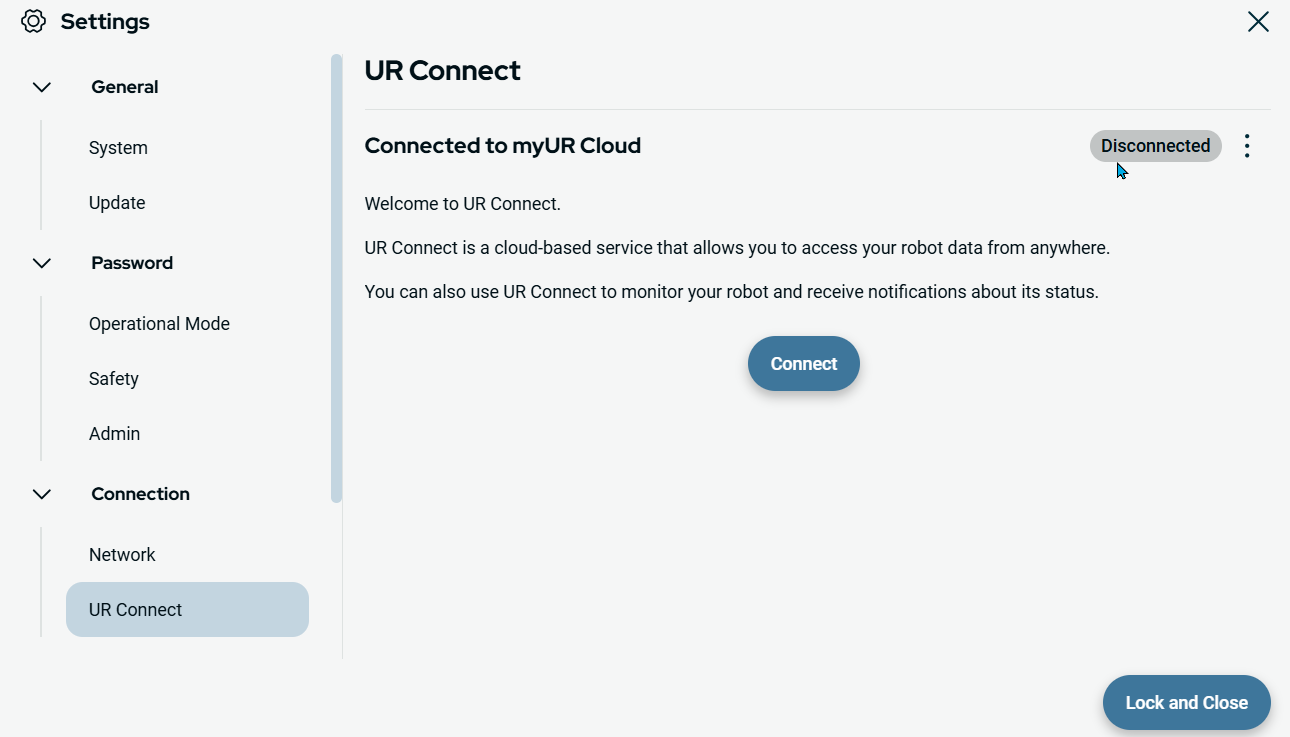Image resolution: width=1290 pixels, height=737 pixels.
Task: Click the Settings gear icon
Action: pos(33,22)
